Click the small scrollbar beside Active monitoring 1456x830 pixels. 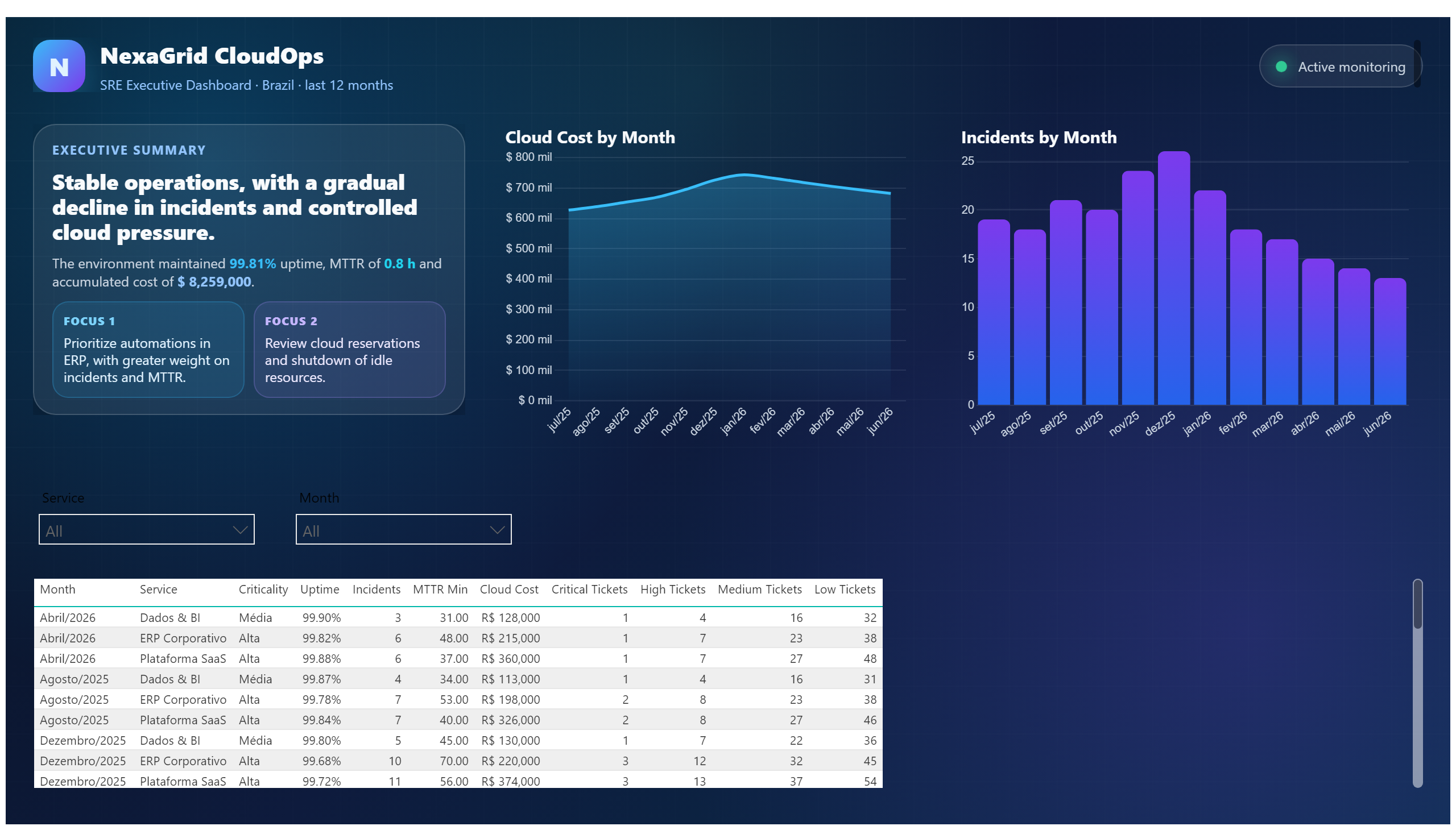tap(1417, 64)
